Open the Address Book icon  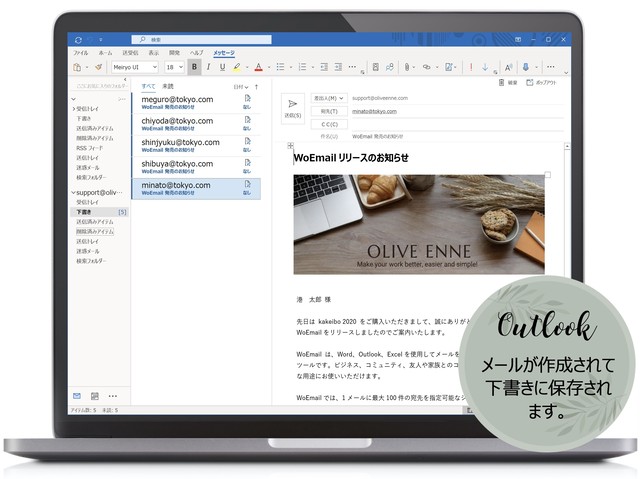(376, 67)
